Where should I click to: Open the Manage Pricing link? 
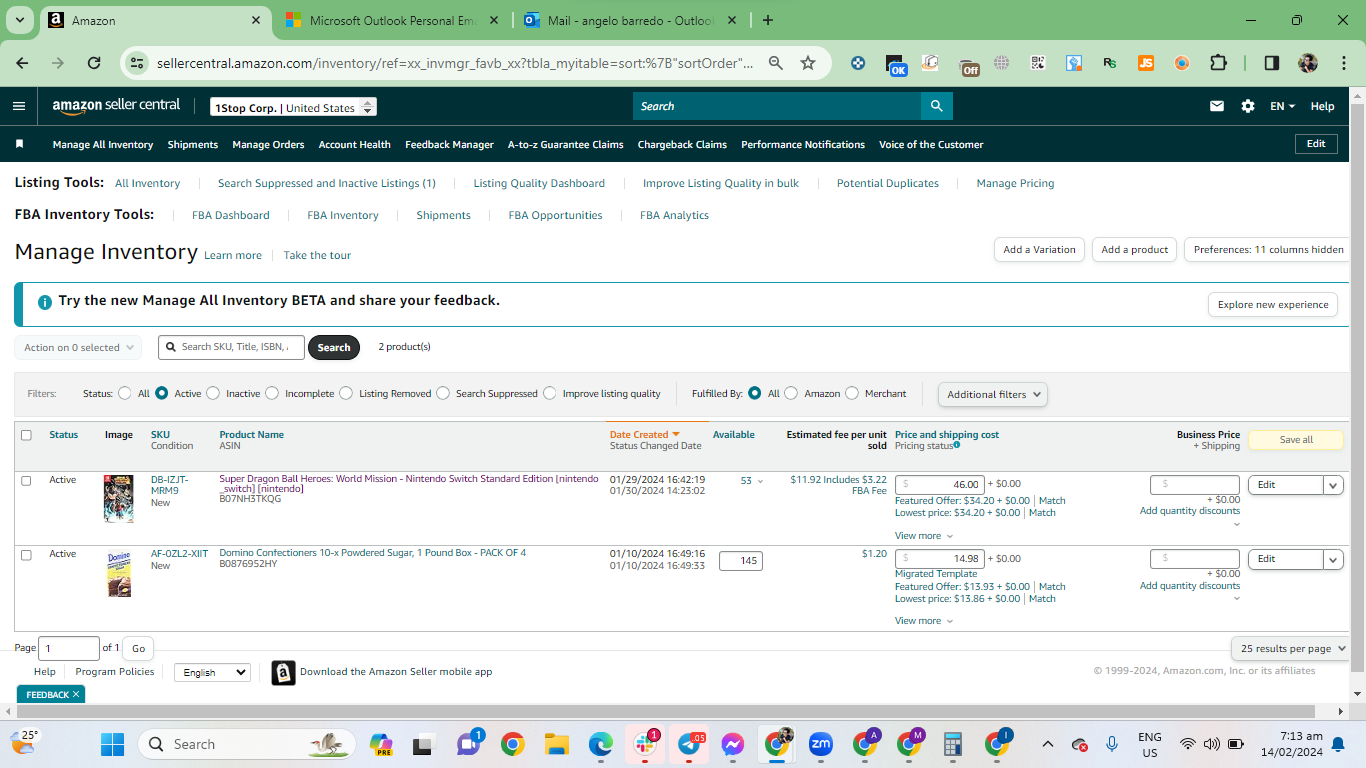pyautogui.click(x=1015, y=183)
